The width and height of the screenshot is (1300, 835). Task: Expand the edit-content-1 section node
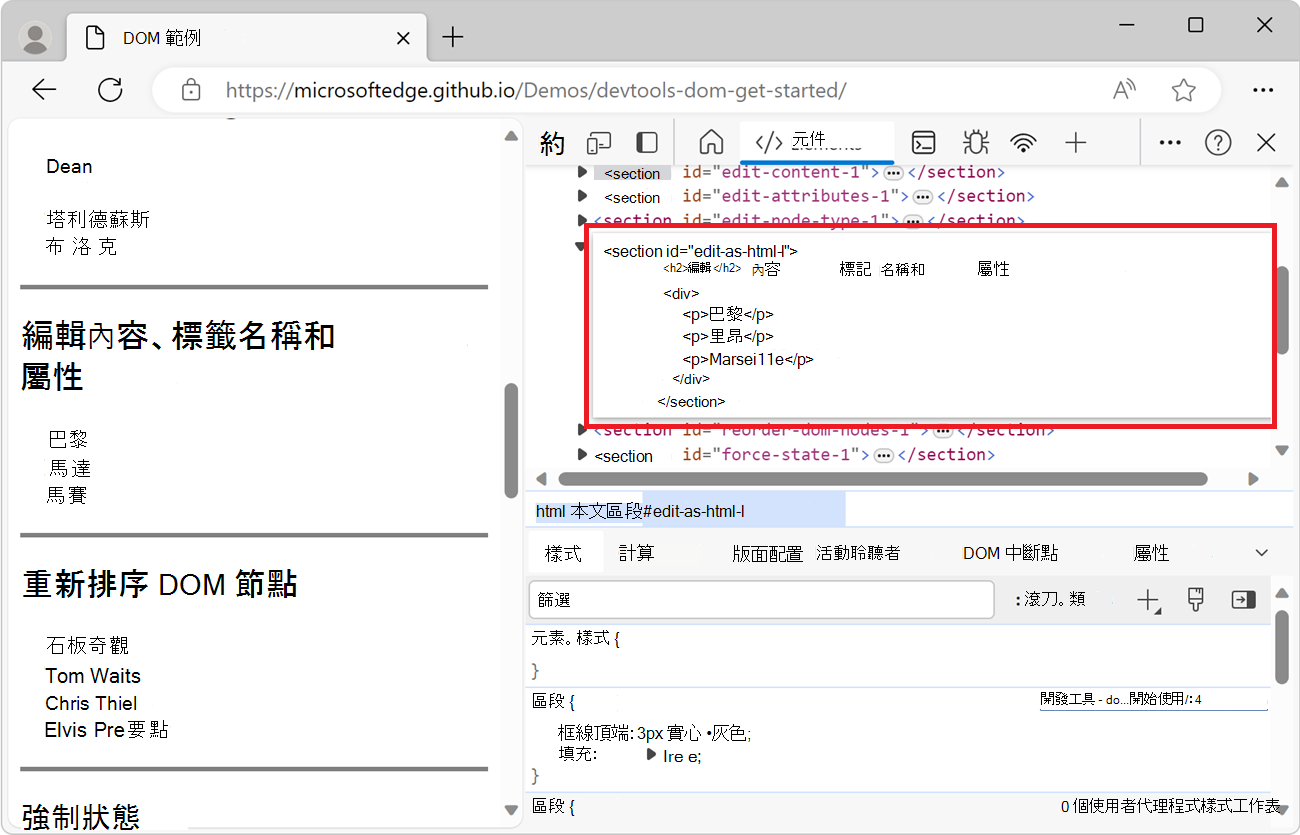pyautogui.click(x=583, y=172)
